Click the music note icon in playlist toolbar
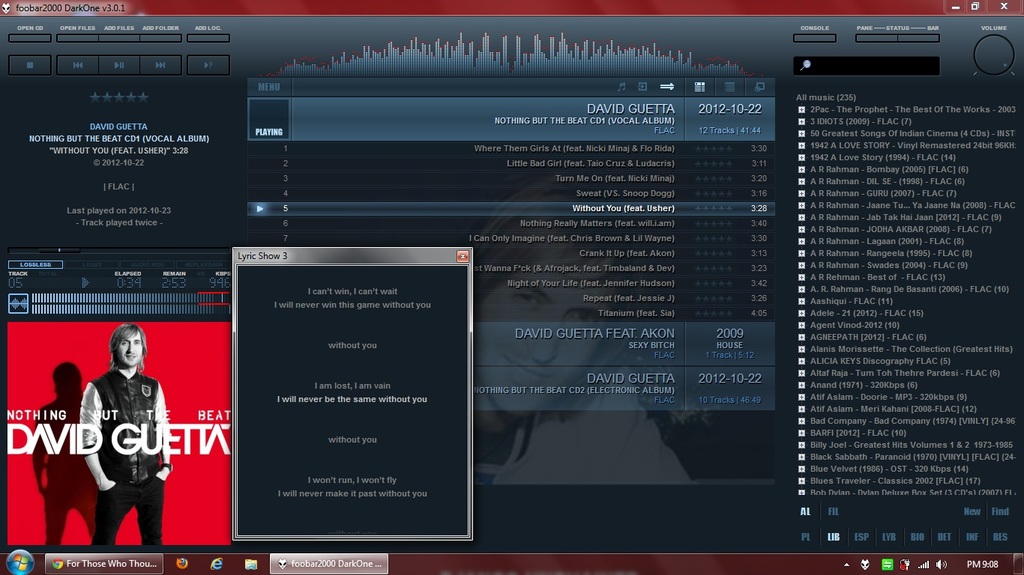The image size is (1024, 575). click(x=621, y=86)
